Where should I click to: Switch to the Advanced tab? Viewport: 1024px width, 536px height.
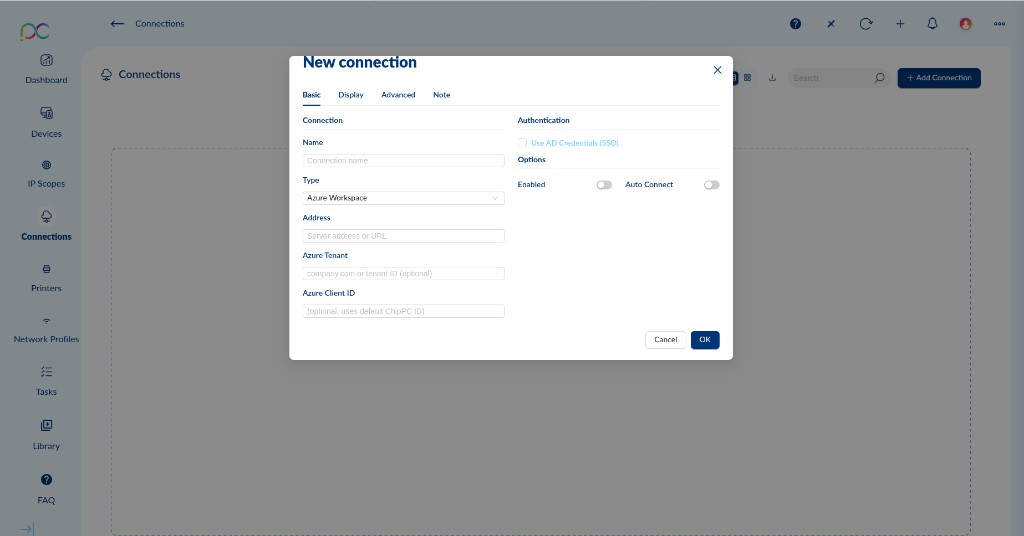(398, 95)
